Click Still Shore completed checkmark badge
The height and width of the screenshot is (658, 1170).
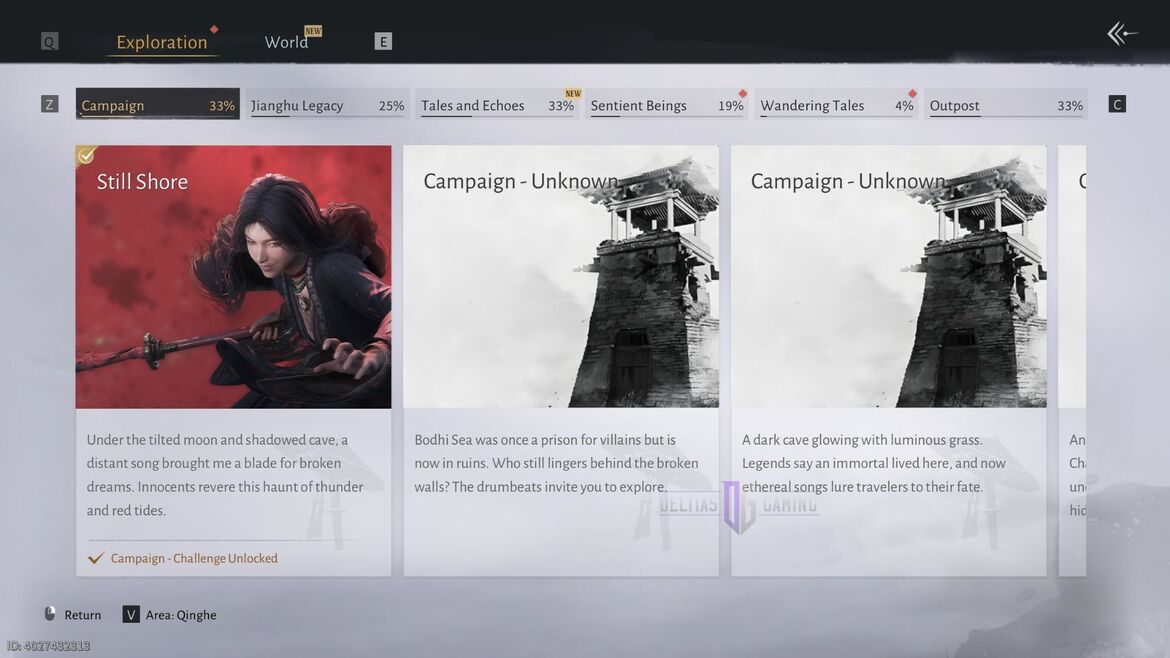87,155
